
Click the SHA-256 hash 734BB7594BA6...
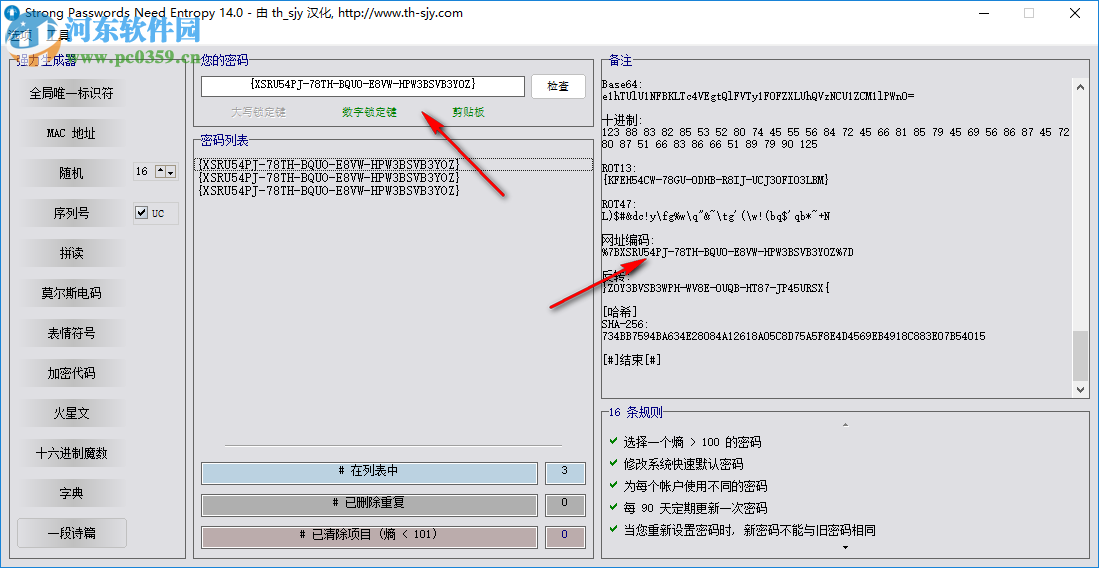793,337
